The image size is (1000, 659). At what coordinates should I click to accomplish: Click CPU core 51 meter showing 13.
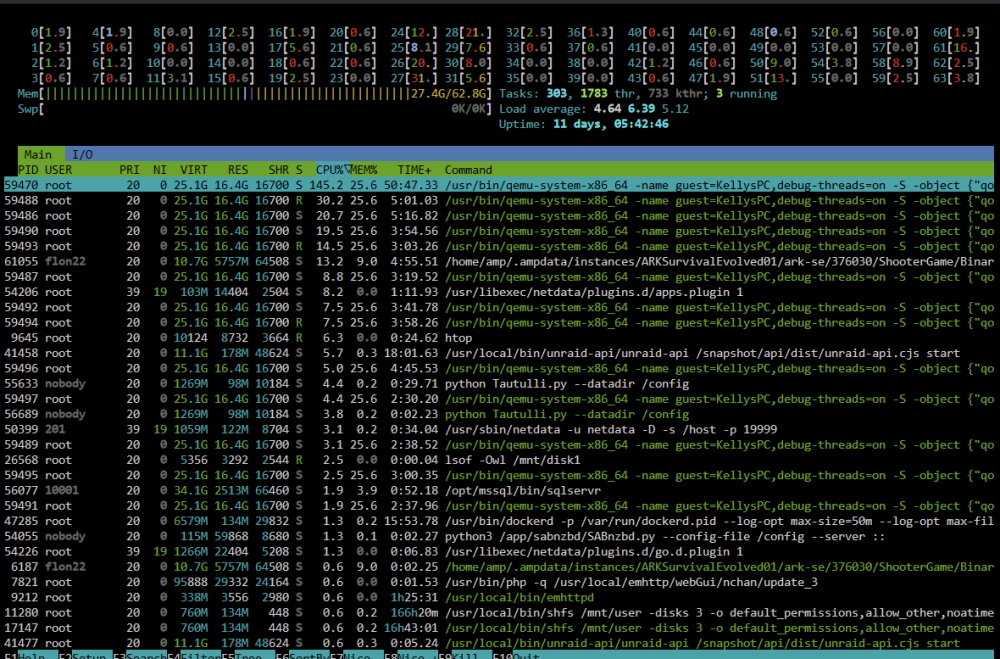click(773, 78)
